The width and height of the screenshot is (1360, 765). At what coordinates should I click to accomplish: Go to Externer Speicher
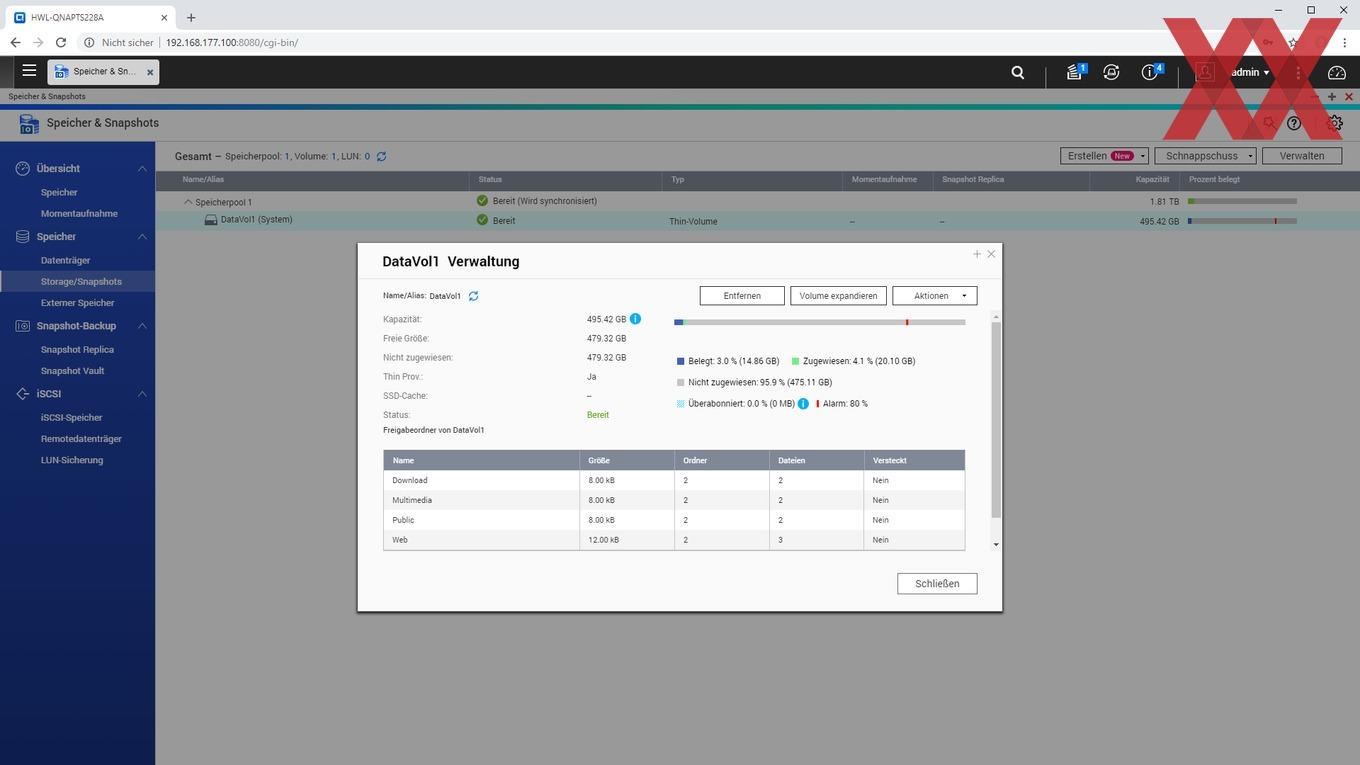[77, 303]
